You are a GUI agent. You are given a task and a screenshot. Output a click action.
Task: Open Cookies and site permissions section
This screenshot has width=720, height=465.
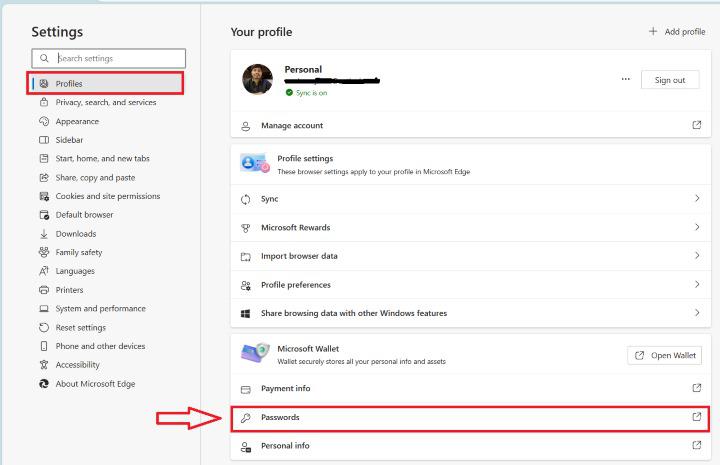pos(107,196)
